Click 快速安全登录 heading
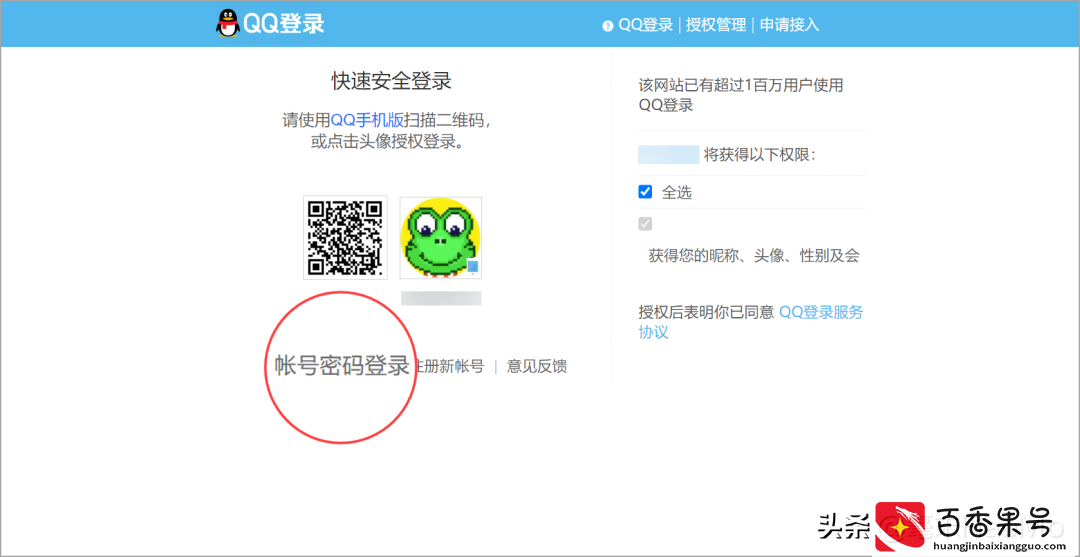 click(391, 81)
